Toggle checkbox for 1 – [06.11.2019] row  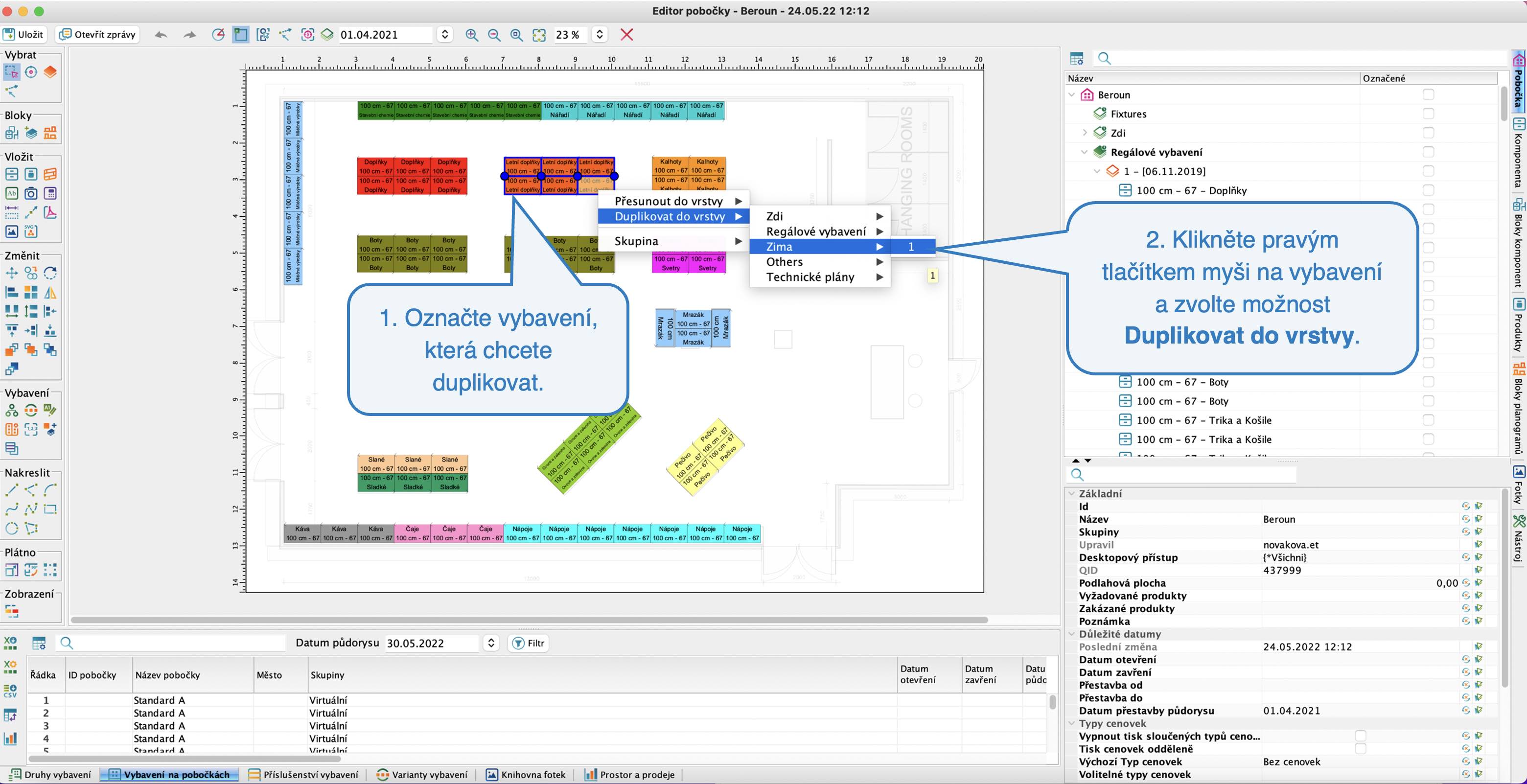pyautogui.click(x=1429, y=171)
